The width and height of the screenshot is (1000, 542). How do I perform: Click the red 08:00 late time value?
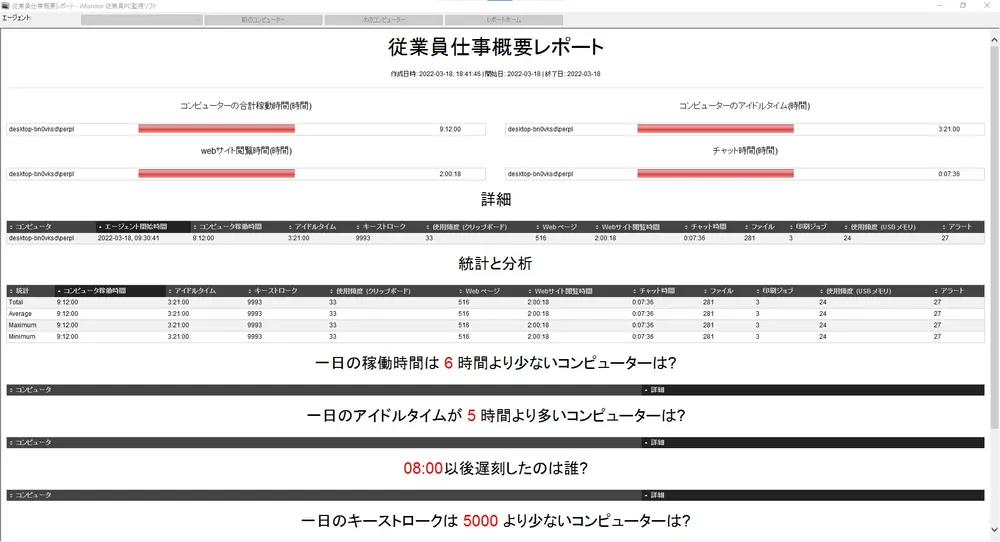[423, 468]
